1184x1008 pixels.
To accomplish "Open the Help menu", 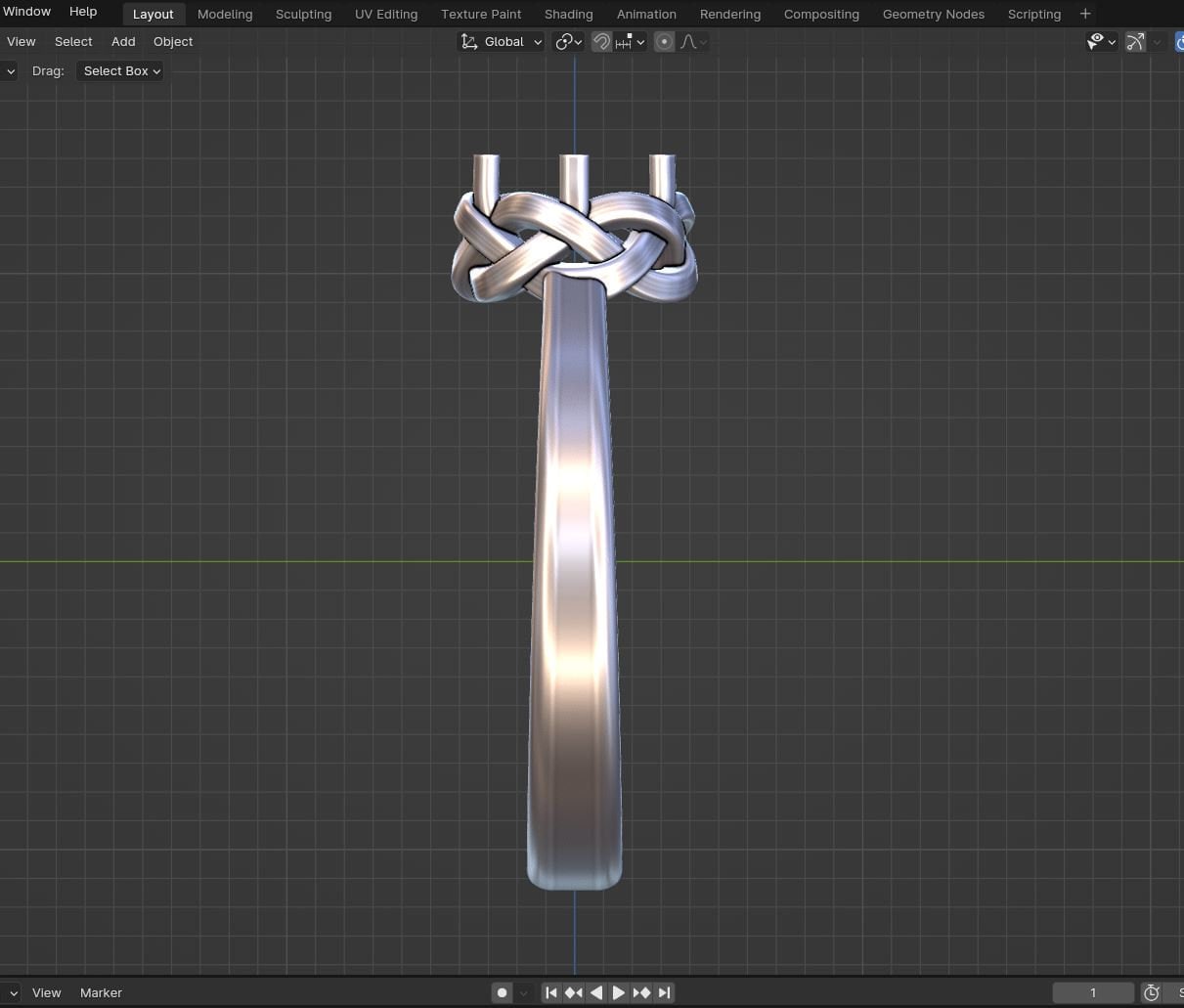I will tap(83, 12).
